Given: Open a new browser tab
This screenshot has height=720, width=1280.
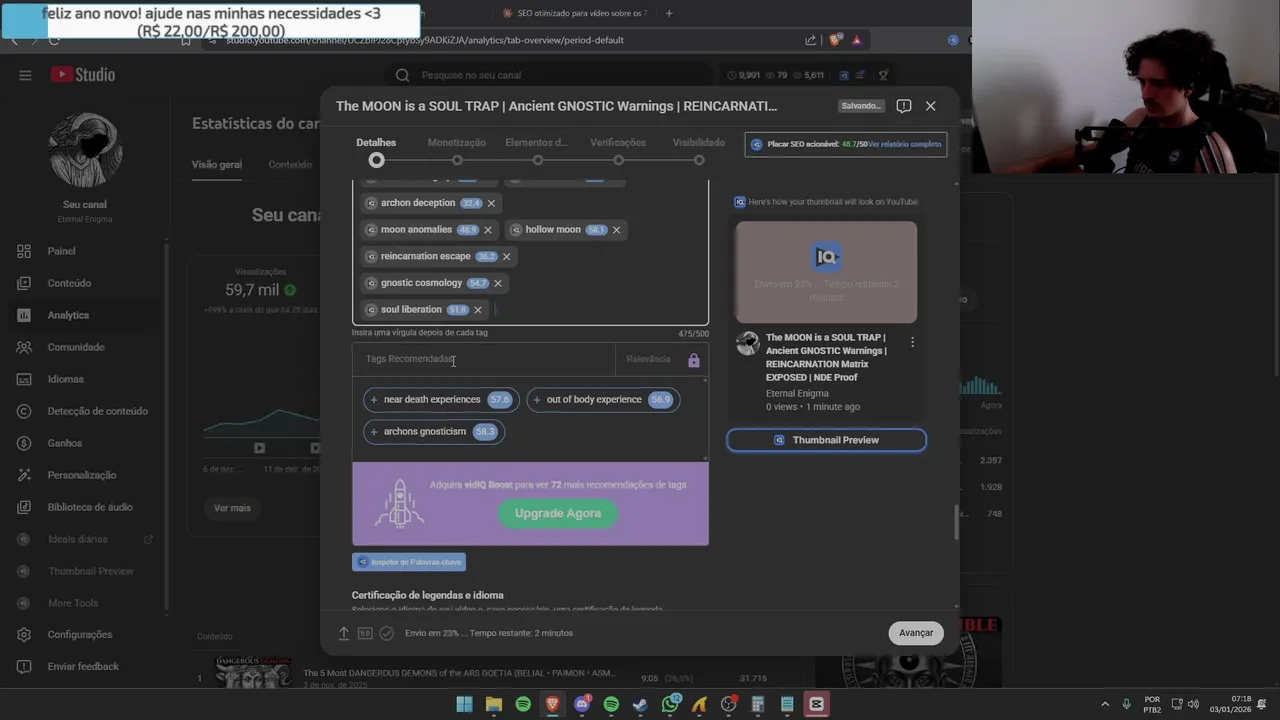Looking at the screenshot, I should 669,13.
